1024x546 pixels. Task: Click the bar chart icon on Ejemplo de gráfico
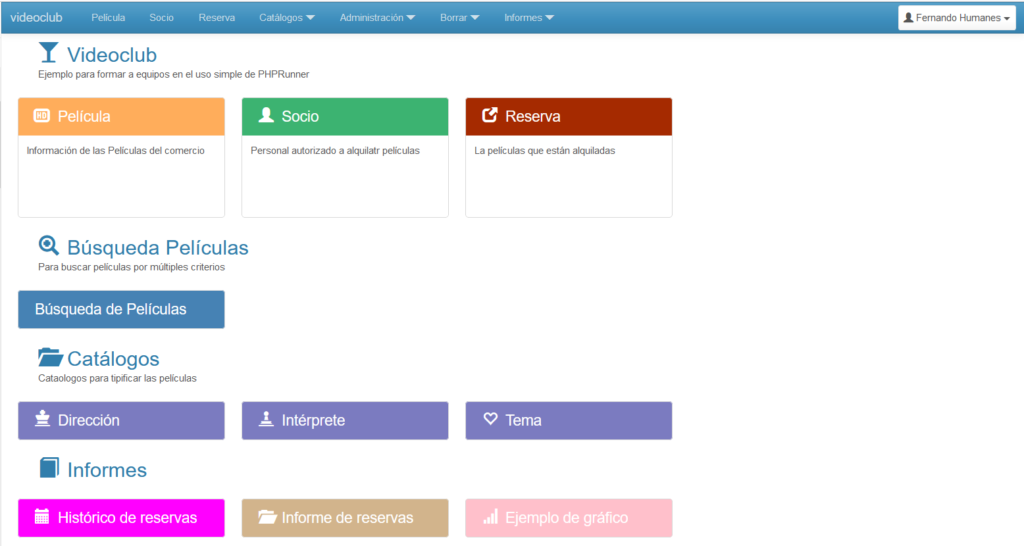490,517
